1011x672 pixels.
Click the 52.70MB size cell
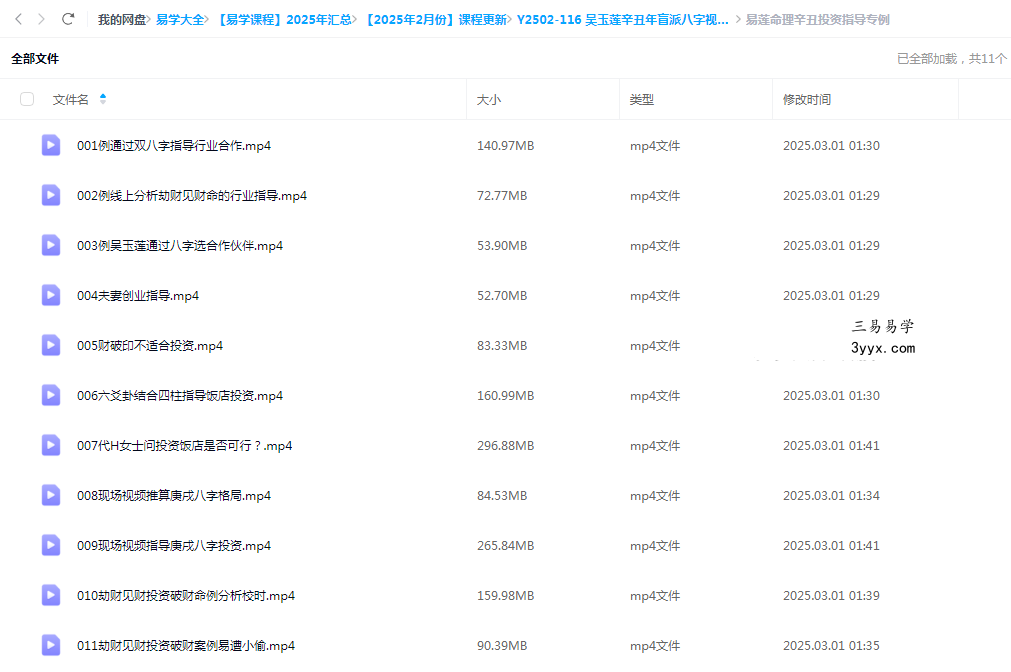(502, 295)
